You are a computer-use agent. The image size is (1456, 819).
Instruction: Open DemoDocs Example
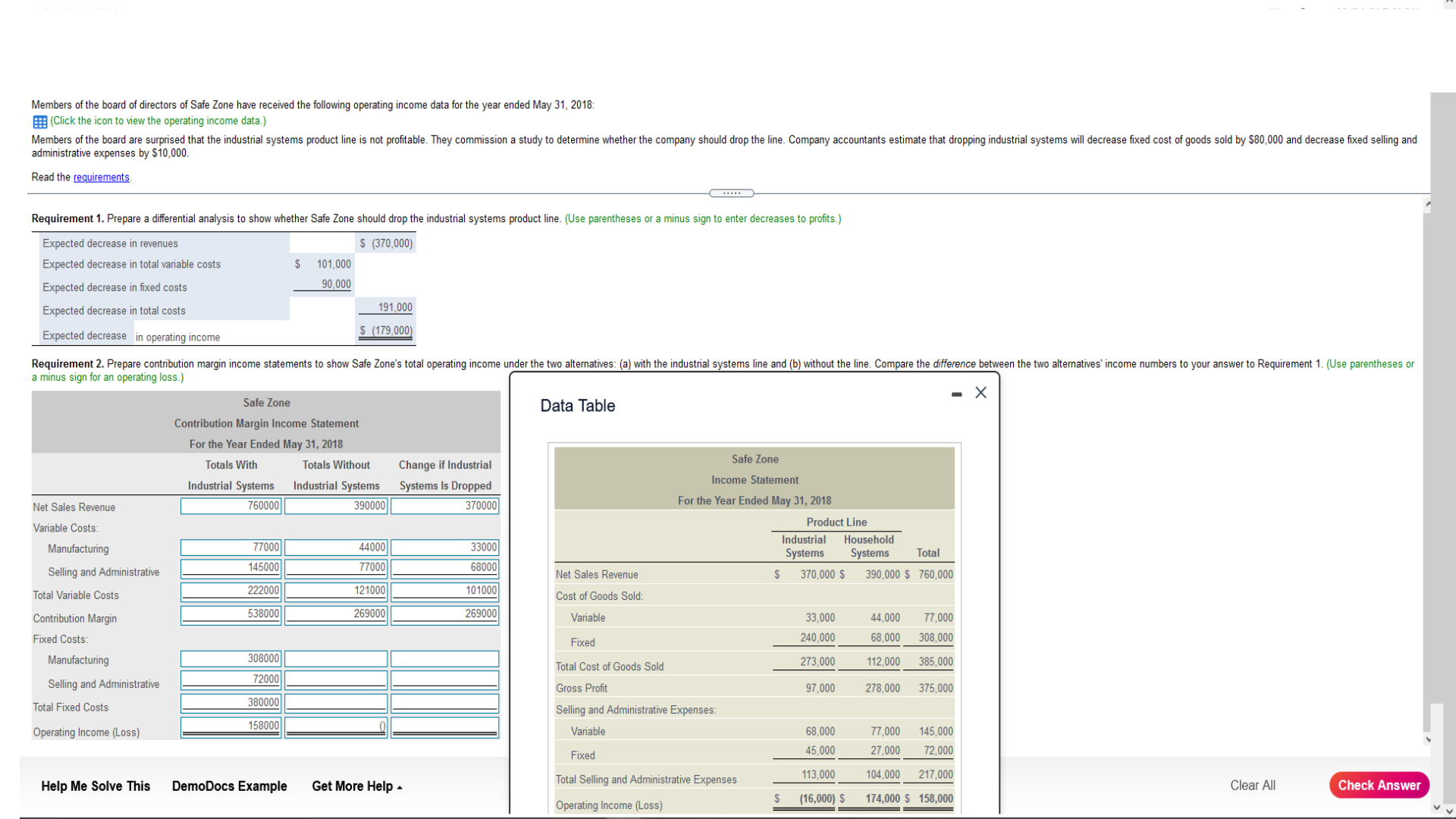(229, 786)
